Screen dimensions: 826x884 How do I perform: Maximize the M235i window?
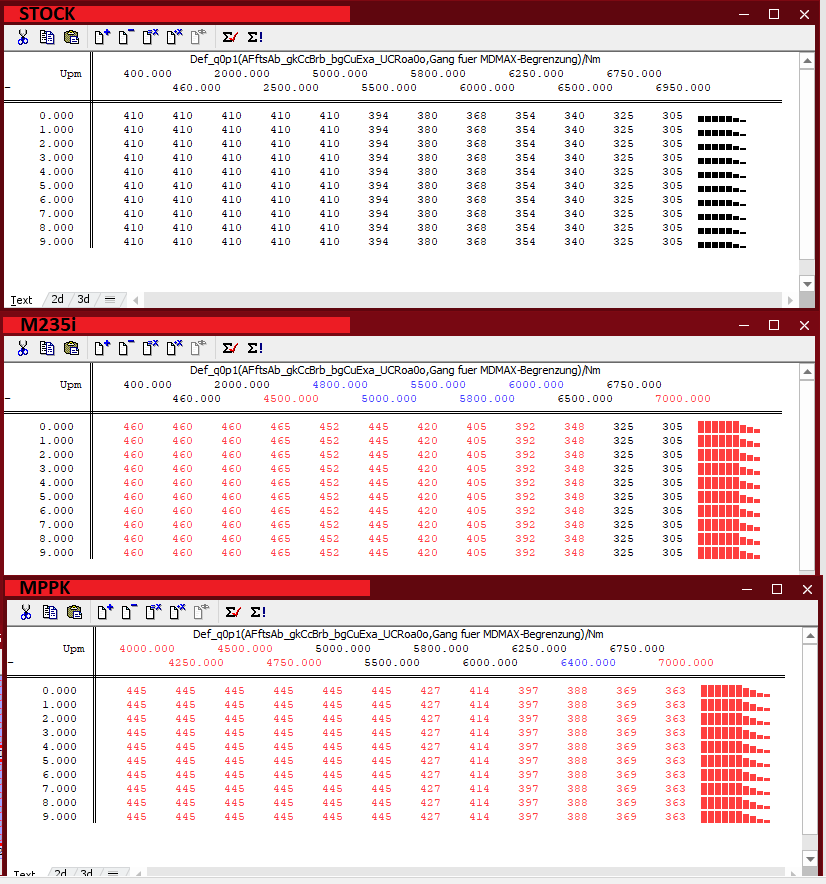point(774,325)
